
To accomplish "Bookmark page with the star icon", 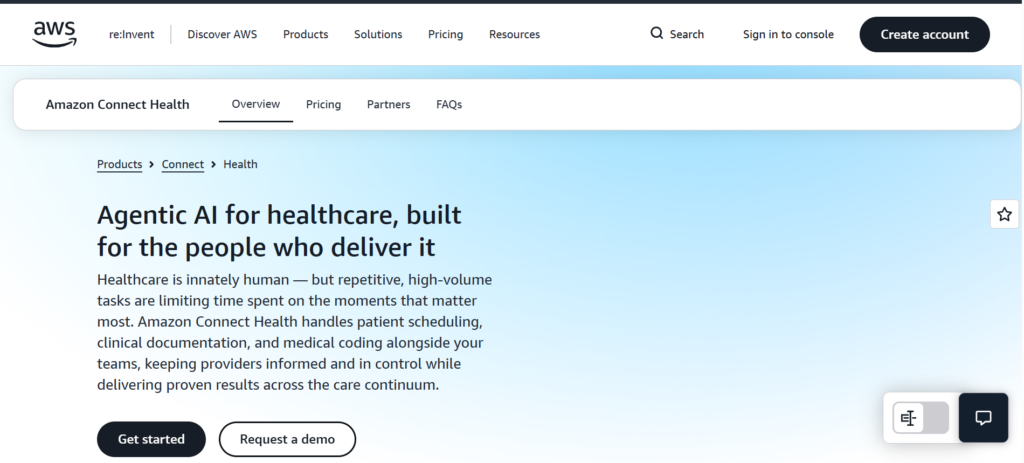I will click(x=1004, y=214).
